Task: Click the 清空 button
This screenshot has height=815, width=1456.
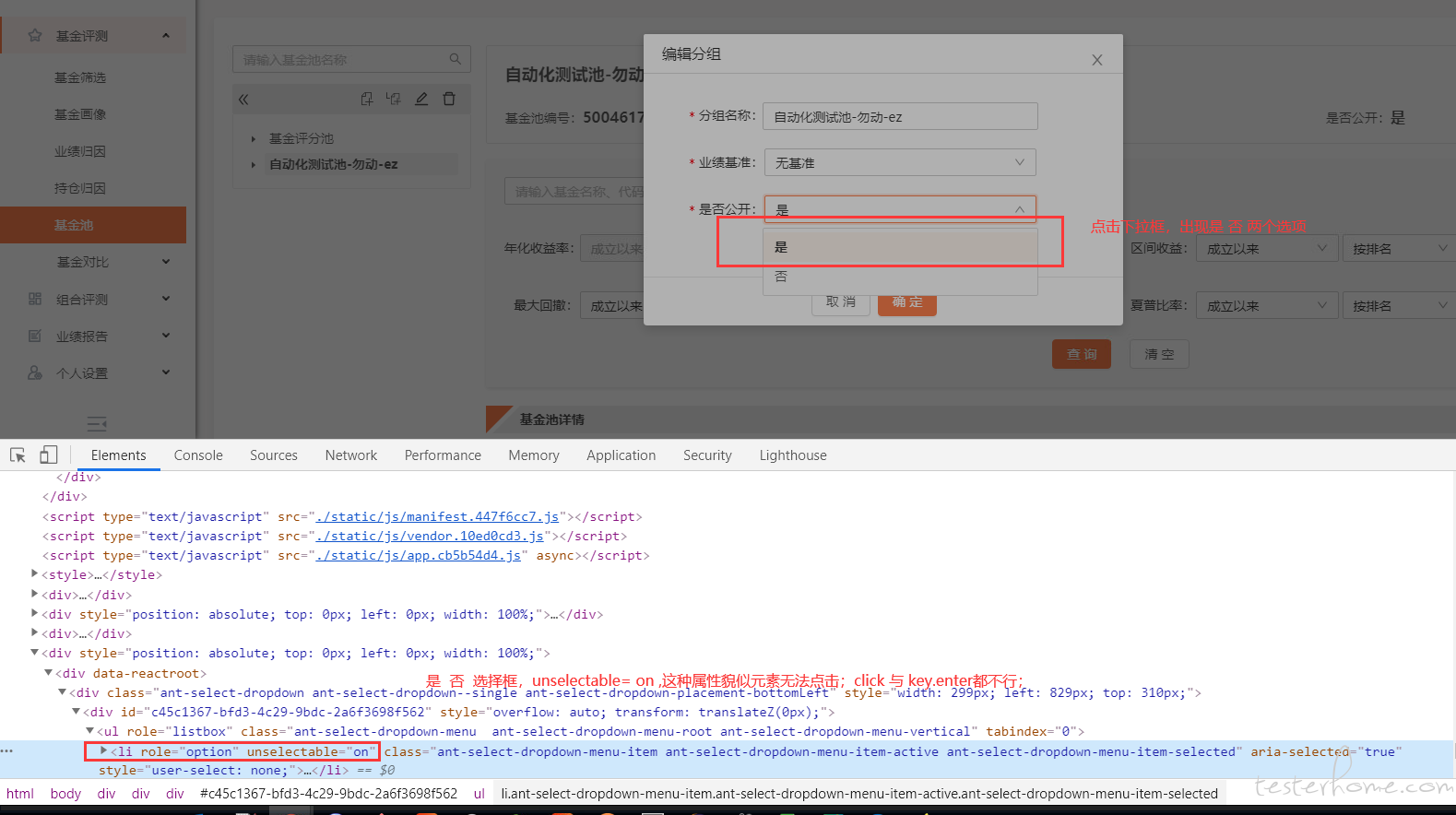Action: [1159, 354]
